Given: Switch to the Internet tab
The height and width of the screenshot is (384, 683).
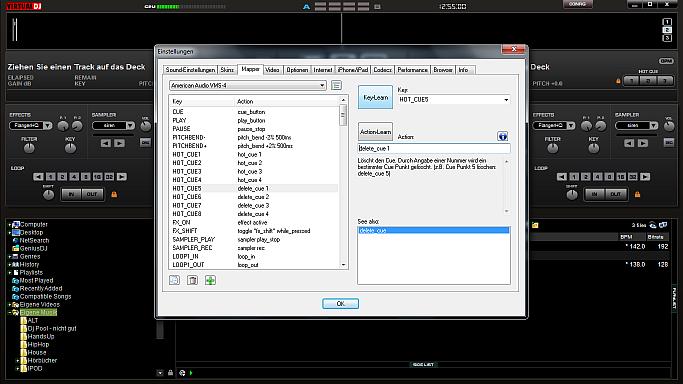Looking at the screenshot, I should coord(323,70).
